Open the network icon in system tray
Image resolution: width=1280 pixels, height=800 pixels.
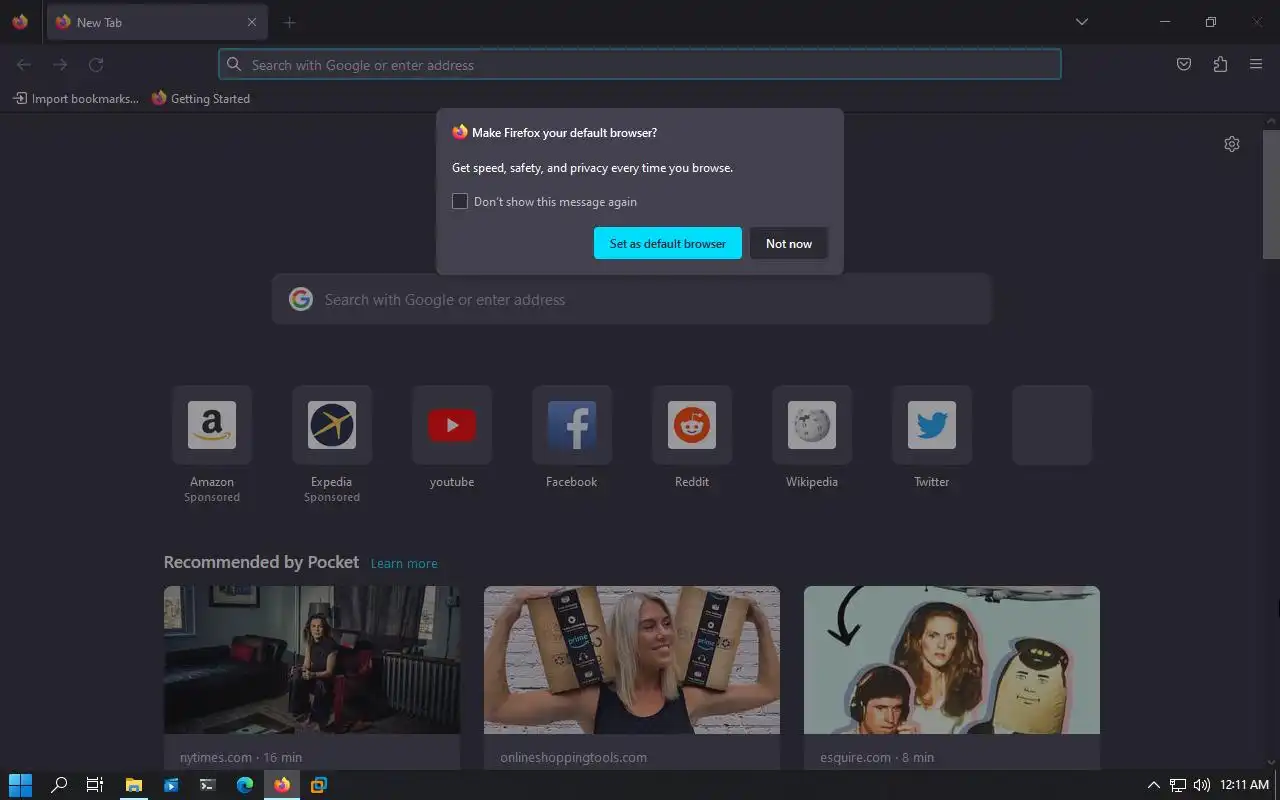[x=1178, y=785]
